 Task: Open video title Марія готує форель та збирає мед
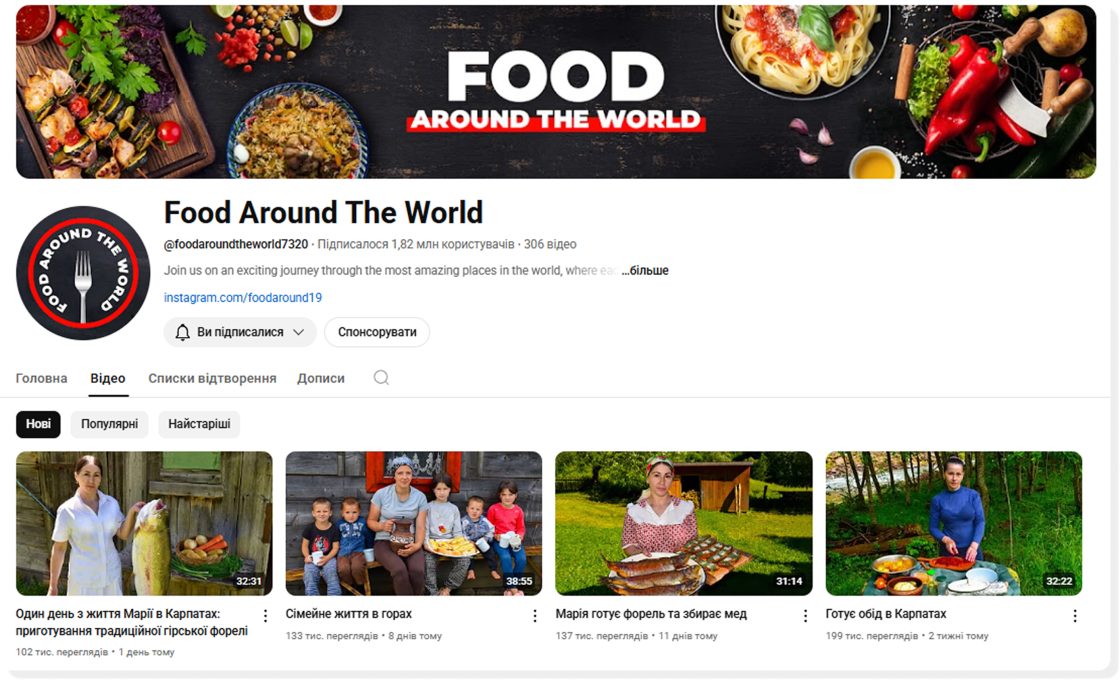651,614
